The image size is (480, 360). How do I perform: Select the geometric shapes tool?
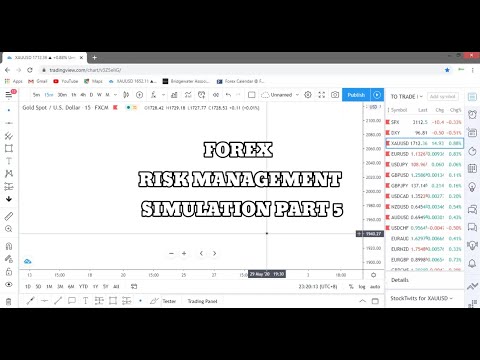click(9, 148)
